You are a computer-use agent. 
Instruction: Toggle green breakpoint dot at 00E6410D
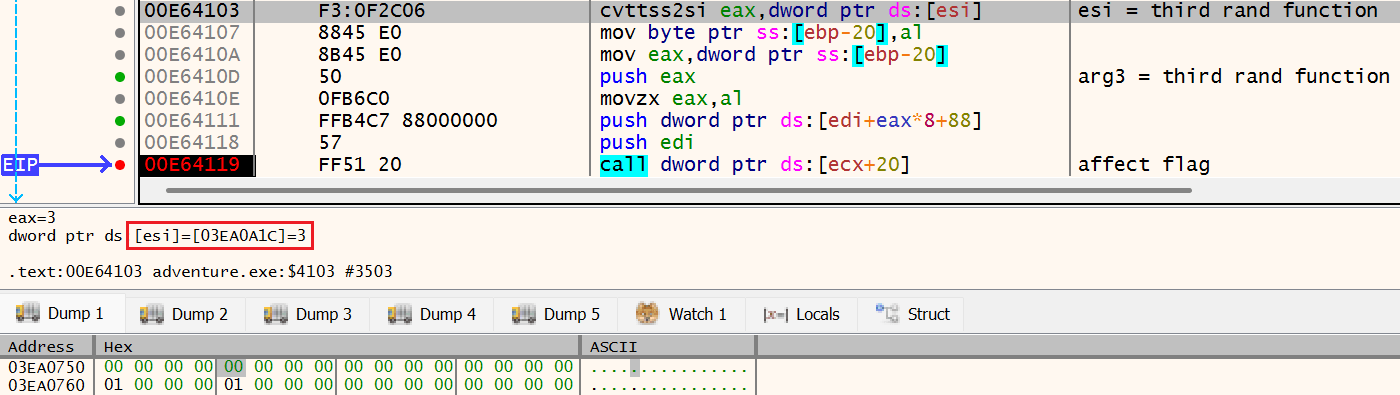(x=121, y=77)
